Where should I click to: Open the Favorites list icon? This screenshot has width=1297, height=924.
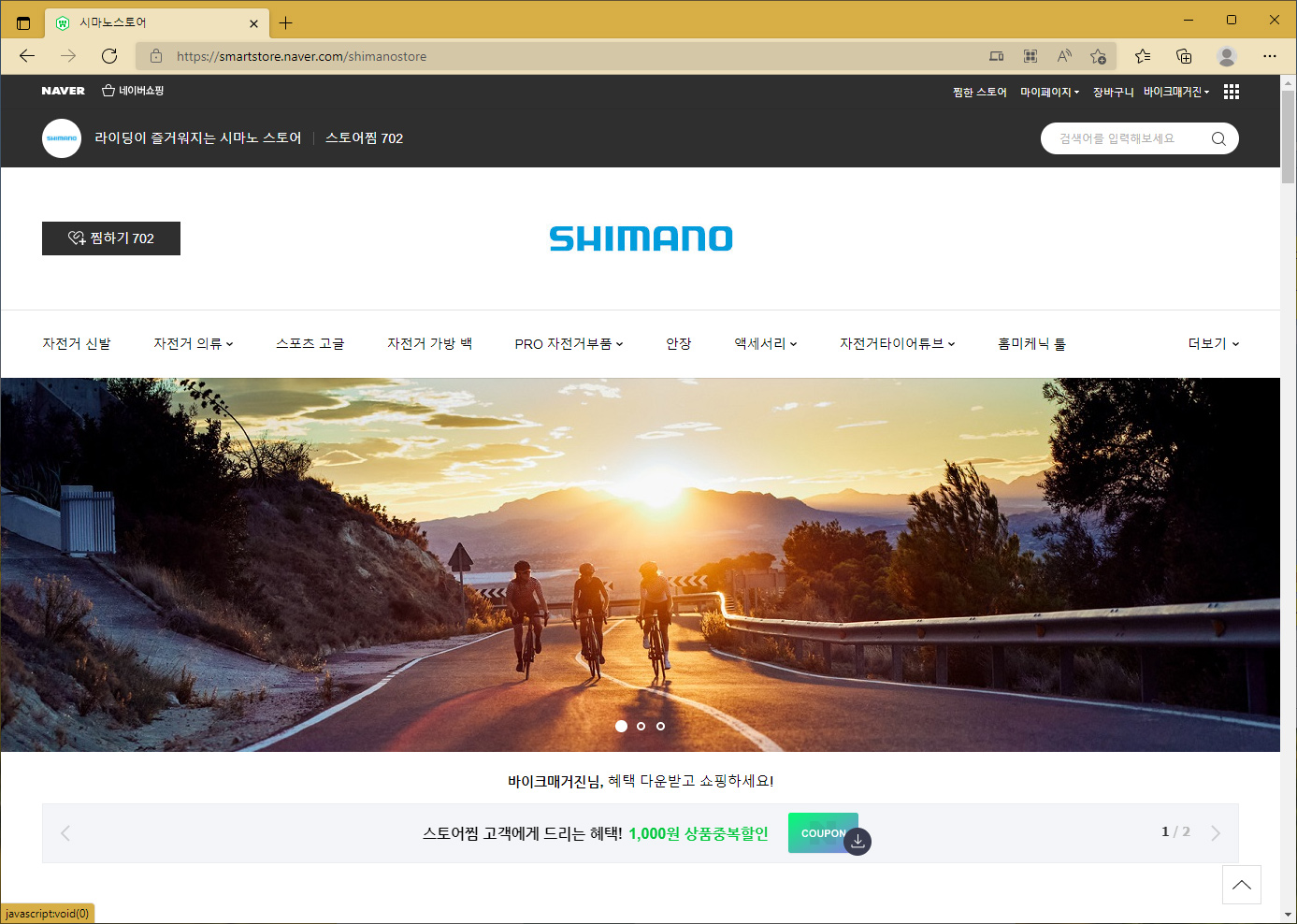(x=1143, y=56)
